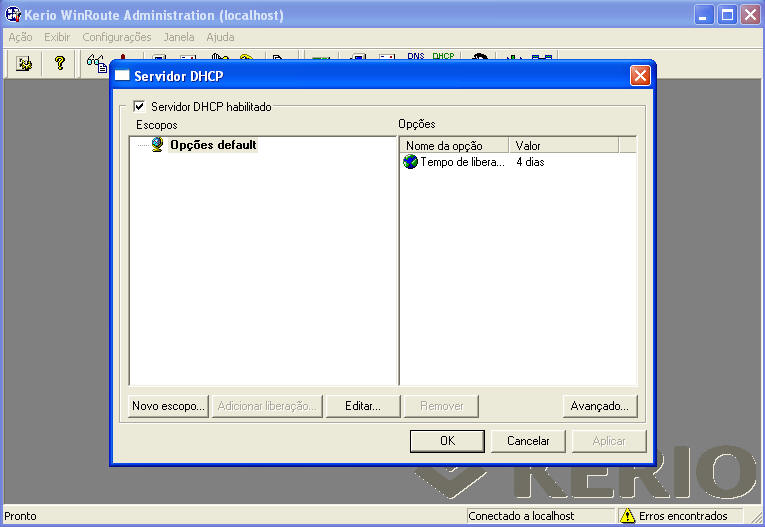The width and height of the screenshot is (765, 527).
Task: Sort by the Nome da opção column
Action: pos(453,146)
